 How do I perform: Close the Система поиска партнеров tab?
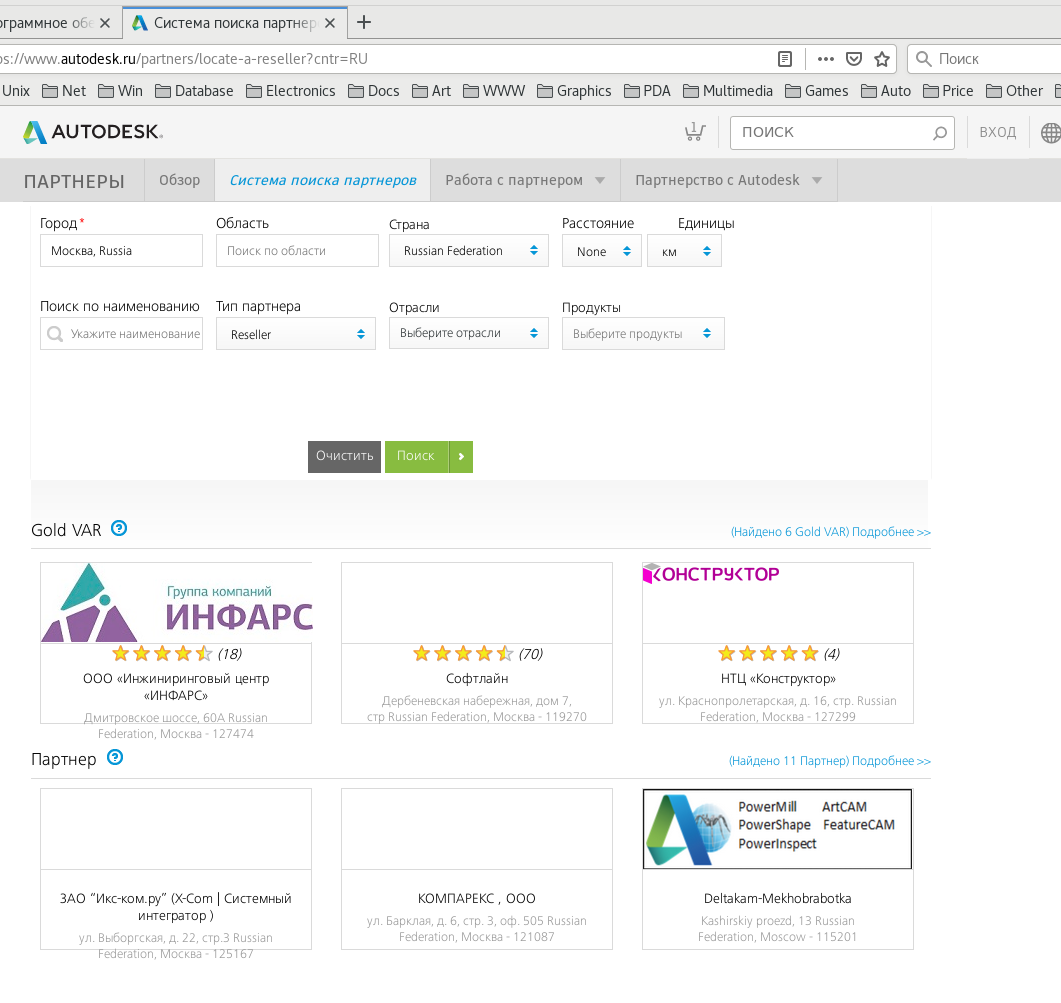pos(330,23)
